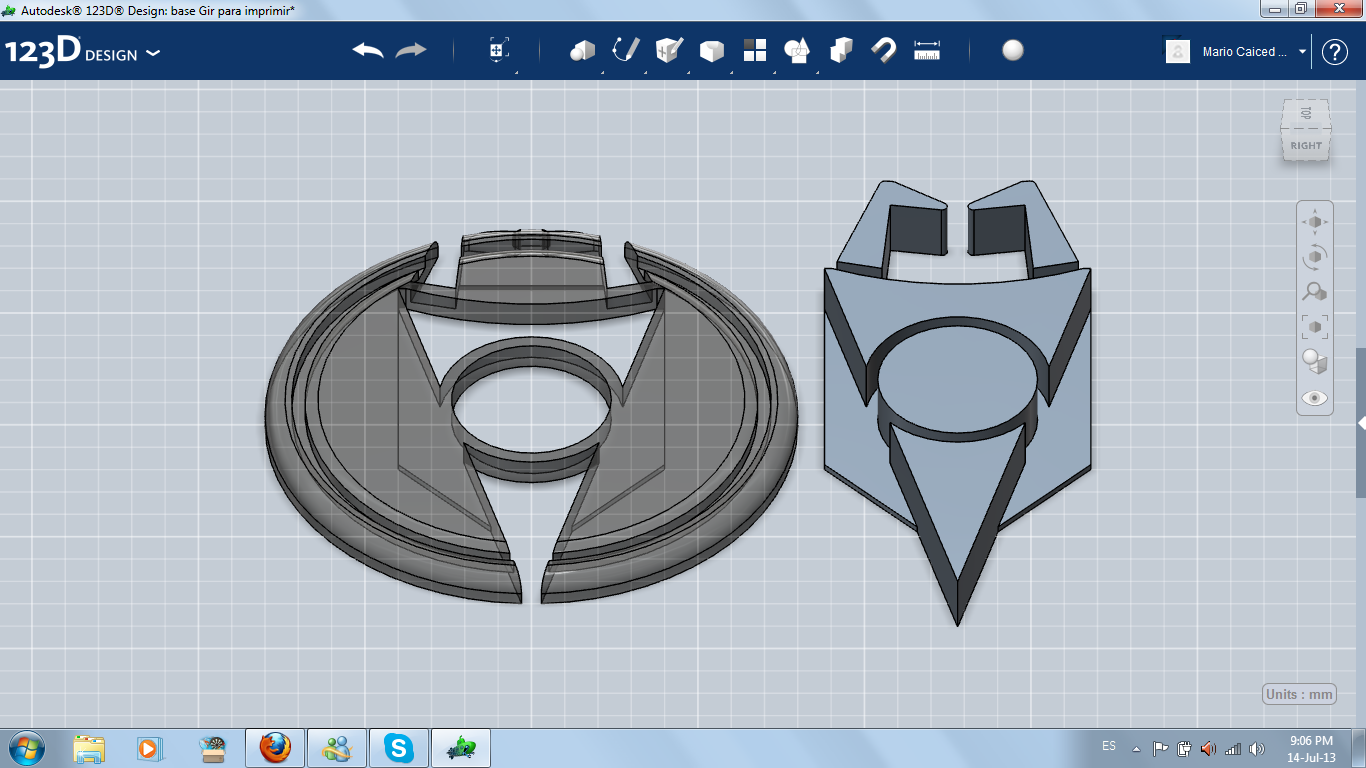Open the Sketch tool
Image resolution: width=1366 pixels, height=768 pixels.
[625, 51]
